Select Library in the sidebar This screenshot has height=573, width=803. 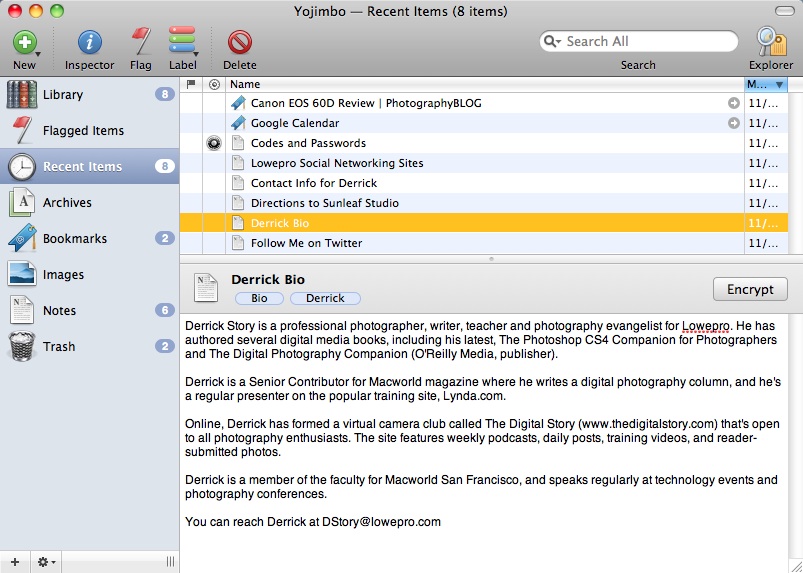point(62,95)
